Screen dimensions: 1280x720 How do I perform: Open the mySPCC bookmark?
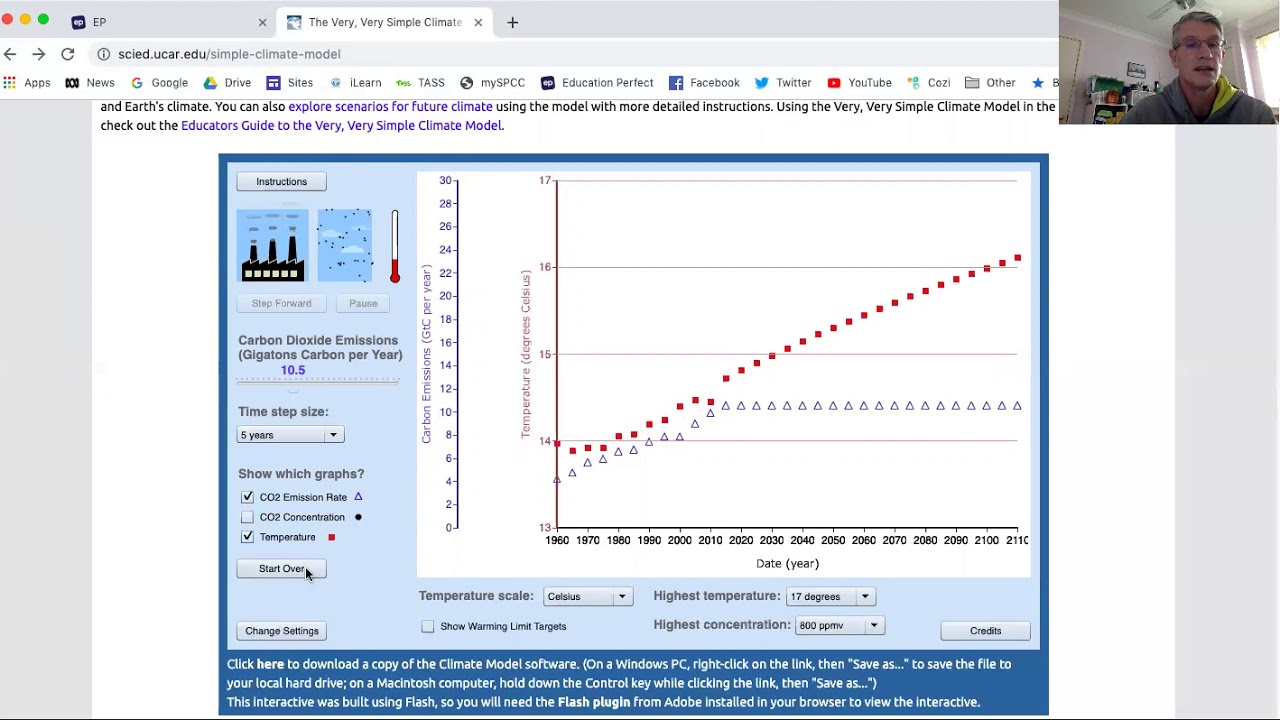tap(492, 83)
